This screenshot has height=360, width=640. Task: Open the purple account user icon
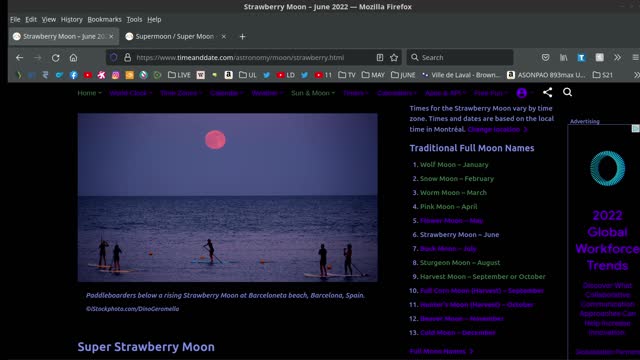click(x=522, y=93)
